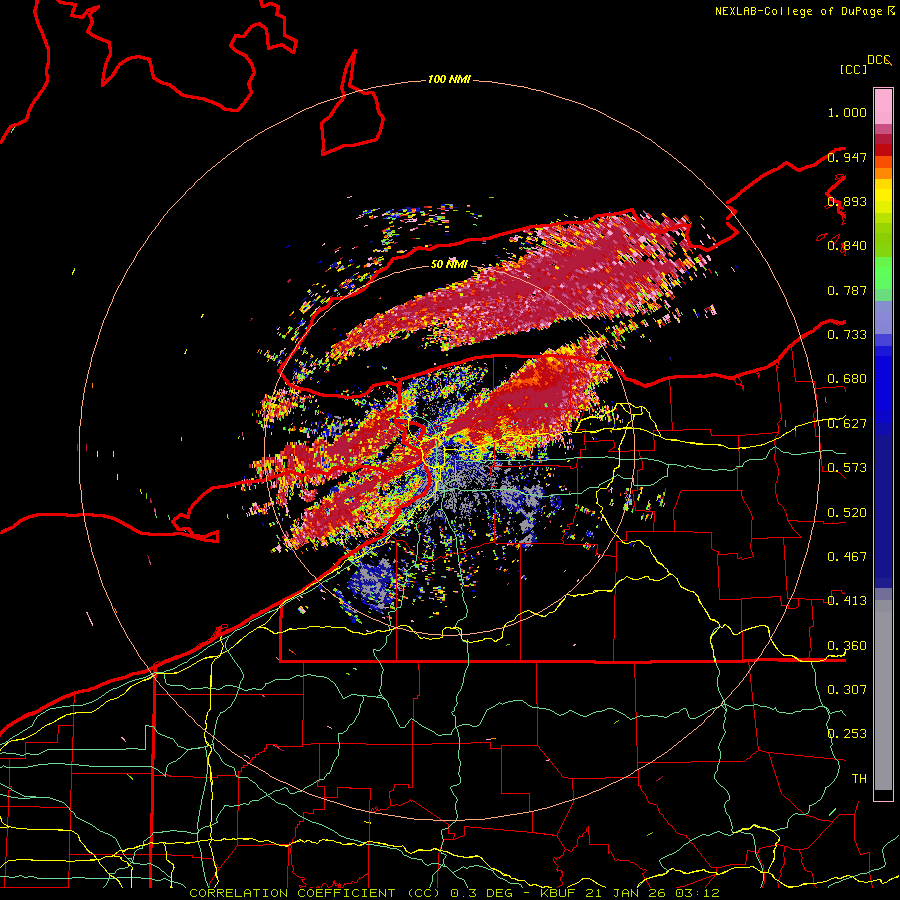
Task: Click the 0.893 color scale value
Action: coord(847,201)
